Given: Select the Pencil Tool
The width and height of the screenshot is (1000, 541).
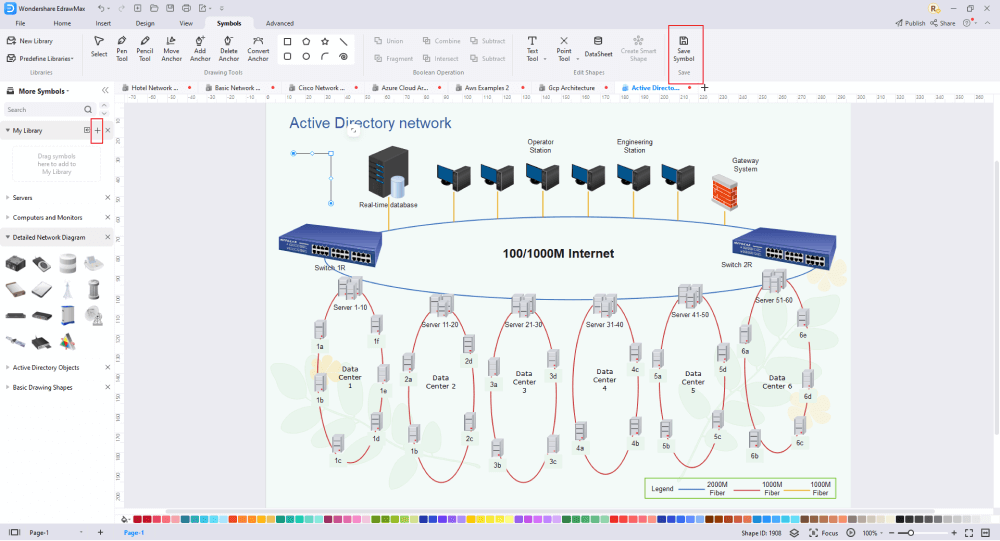Looking at the screenshot, I should pos(145,48).
